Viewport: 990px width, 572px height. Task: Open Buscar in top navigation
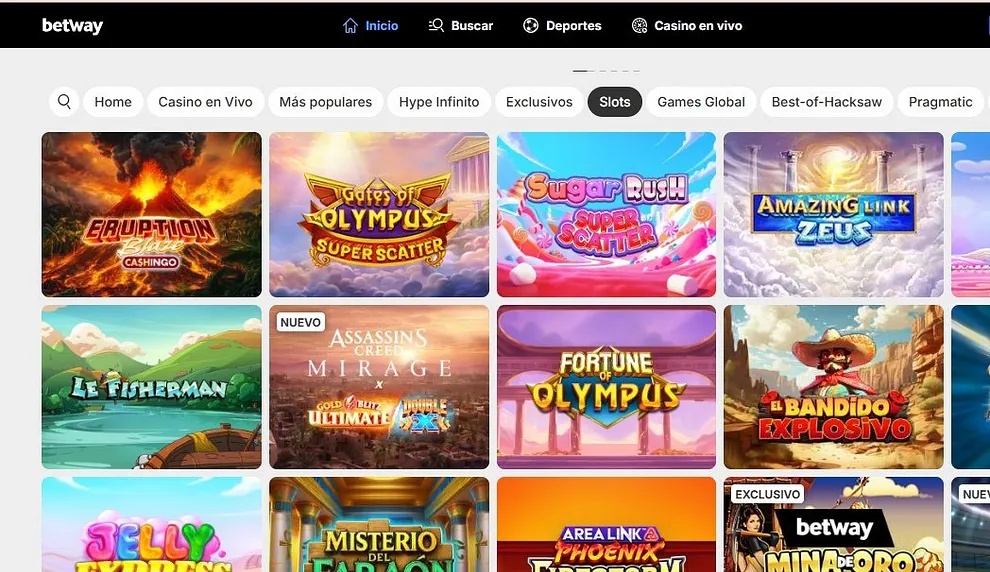click(x=461, y=25)
